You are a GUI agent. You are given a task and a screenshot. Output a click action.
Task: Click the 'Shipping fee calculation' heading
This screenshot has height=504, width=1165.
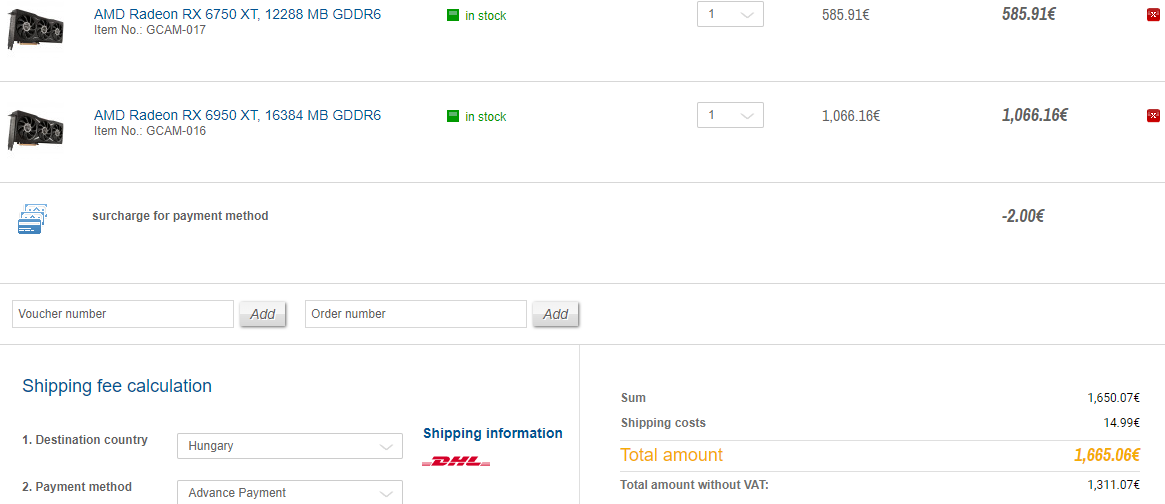click(117, 386)
